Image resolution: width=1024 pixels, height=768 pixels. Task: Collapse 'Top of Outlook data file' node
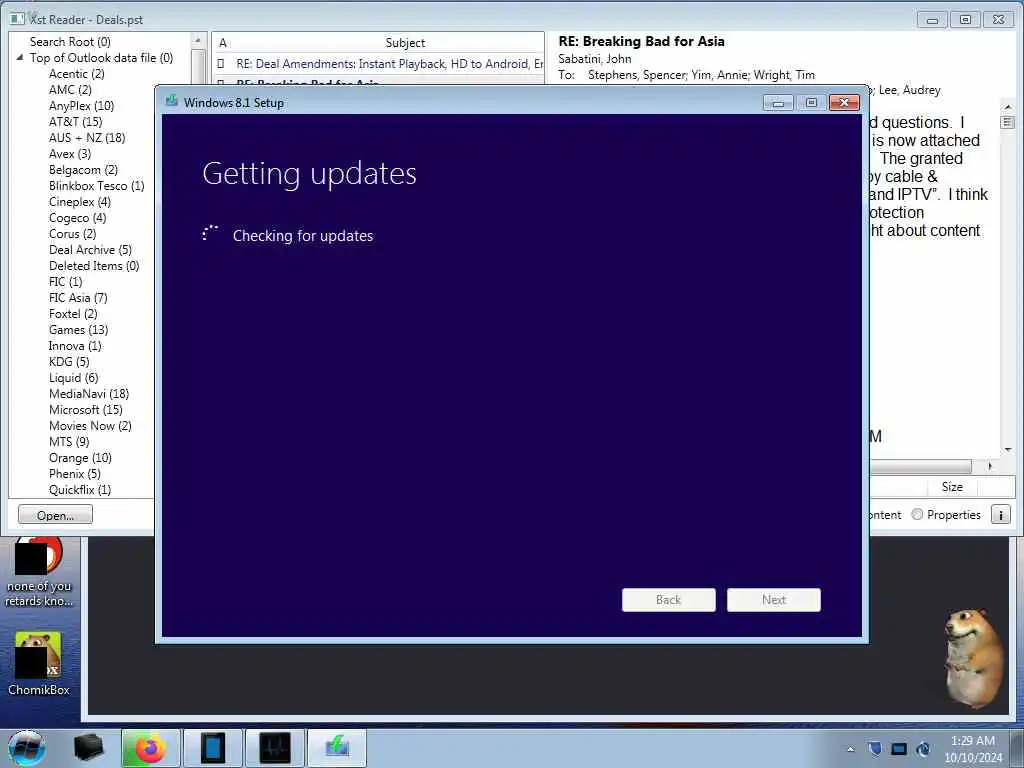pos(20,57)
